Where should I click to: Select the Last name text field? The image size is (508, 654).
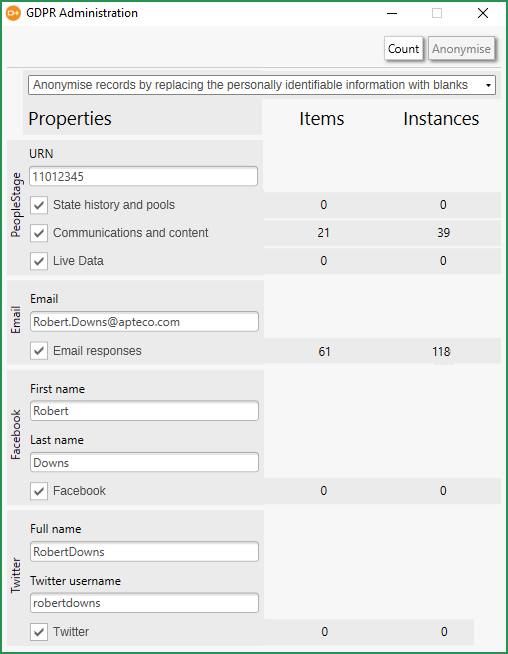(144, 463)
